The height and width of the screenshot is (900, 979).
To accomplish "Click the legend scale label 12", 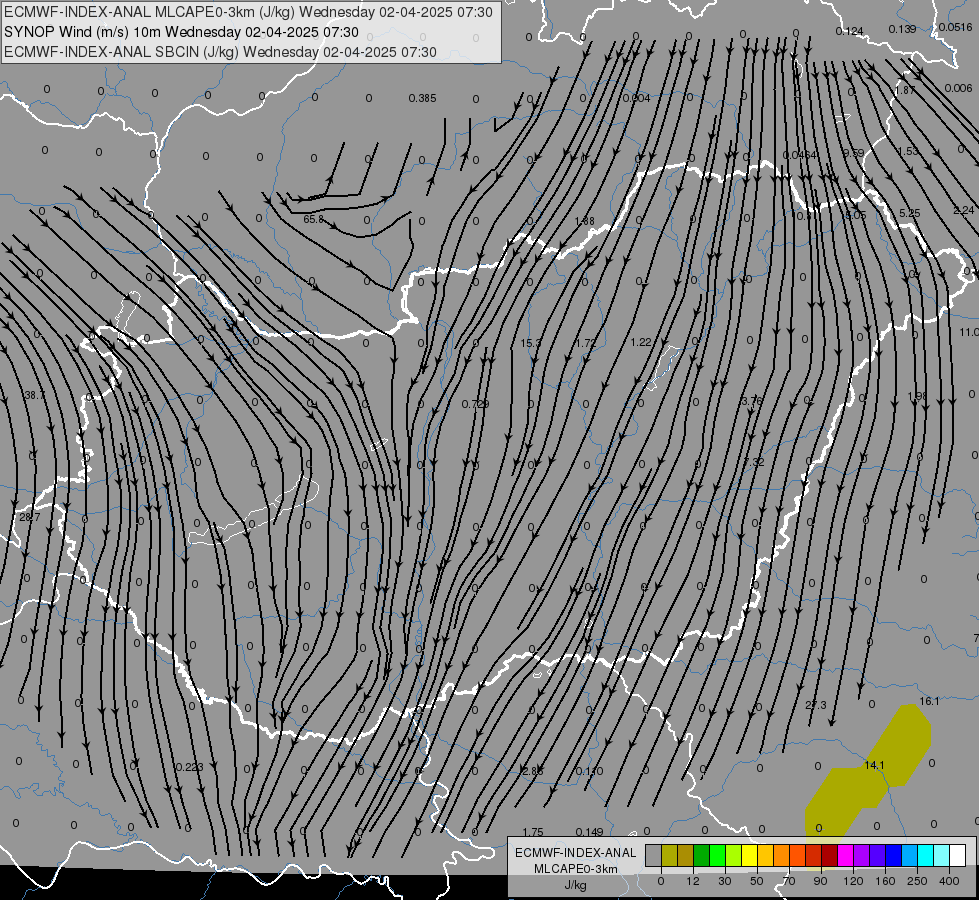I will [692, 881].
